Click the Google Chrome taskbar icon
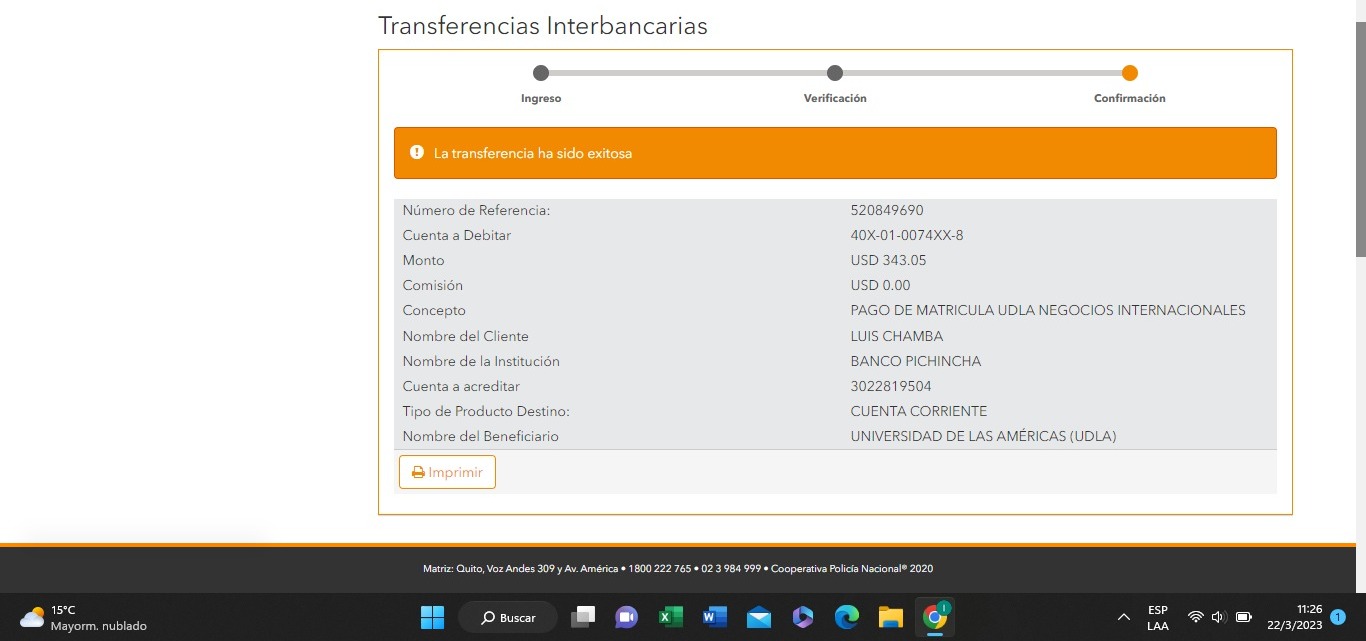This screenshot has width=1366, height=641. (x=935, y=617)
